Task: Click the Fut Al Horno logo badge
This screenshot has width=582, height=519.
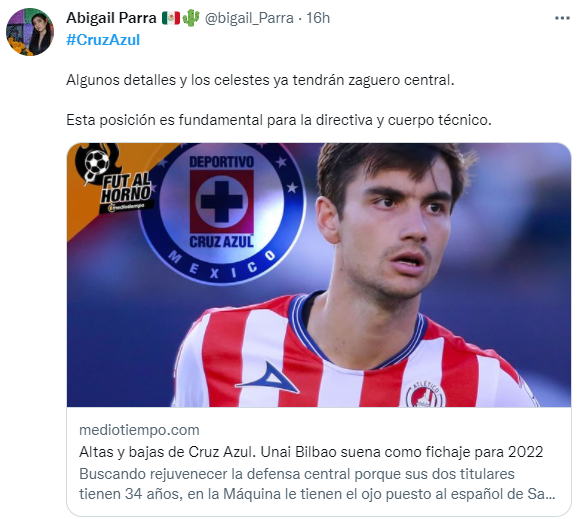Action: click(x=115, y=180)
